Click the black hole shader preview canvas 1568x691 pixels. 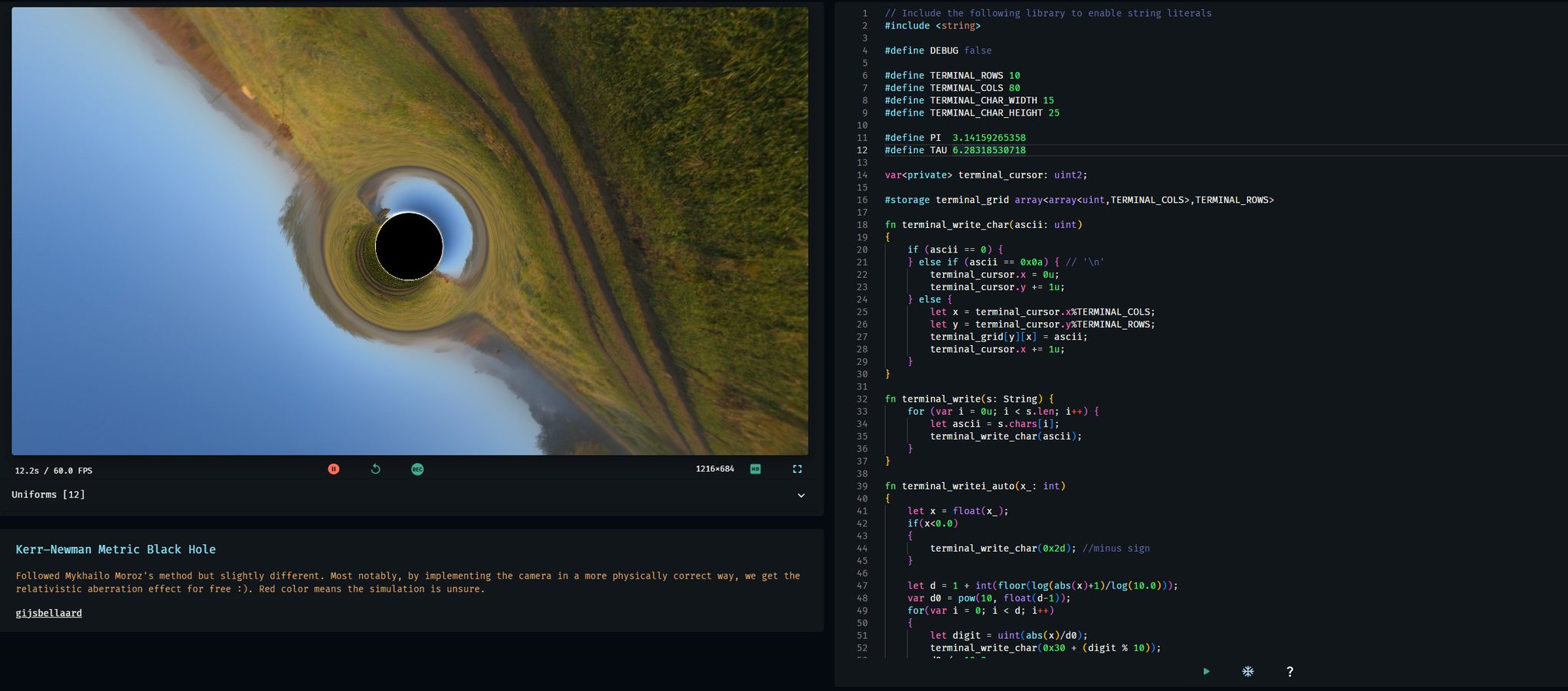[410, 231]
